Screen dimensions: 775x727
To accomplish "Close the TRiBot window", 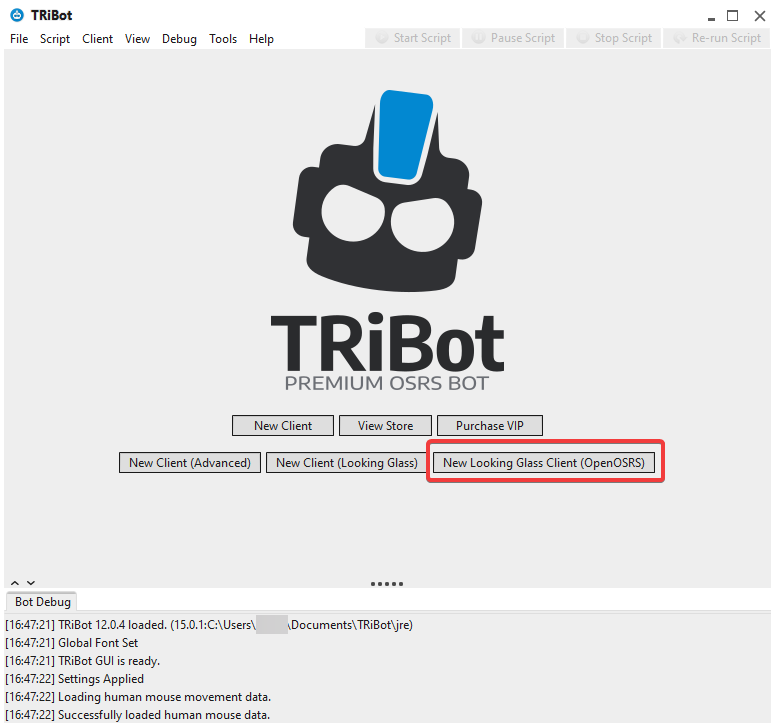I will (x=760, y=16).
